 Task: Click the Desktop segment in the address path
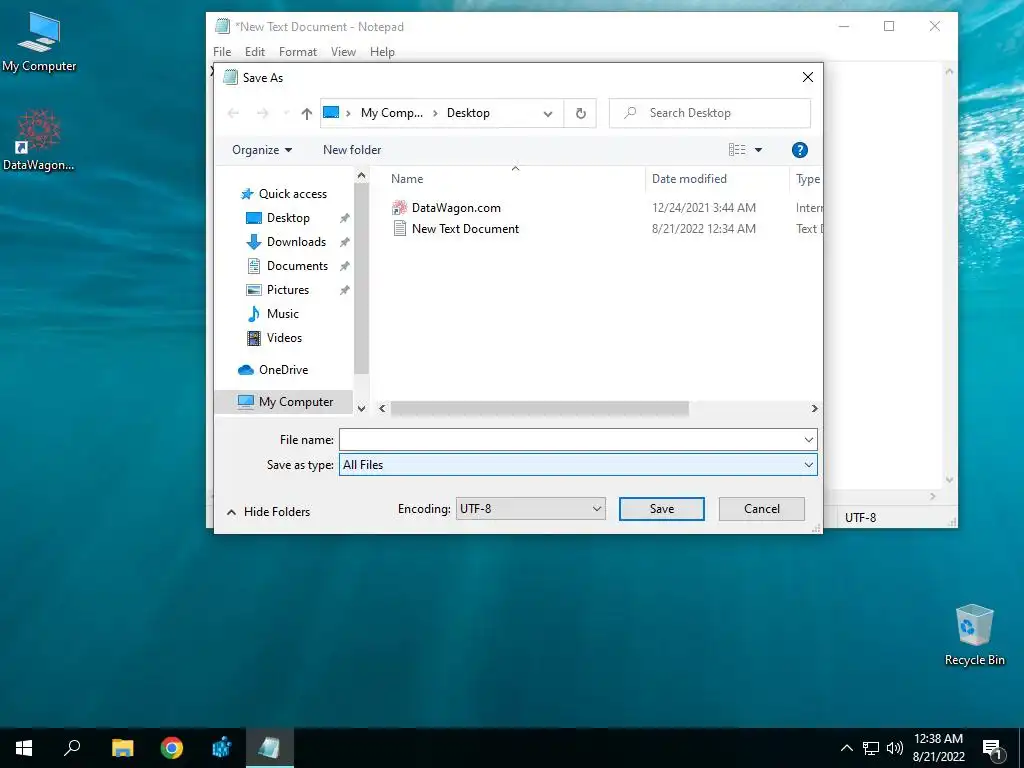click(x=468, y=113)
